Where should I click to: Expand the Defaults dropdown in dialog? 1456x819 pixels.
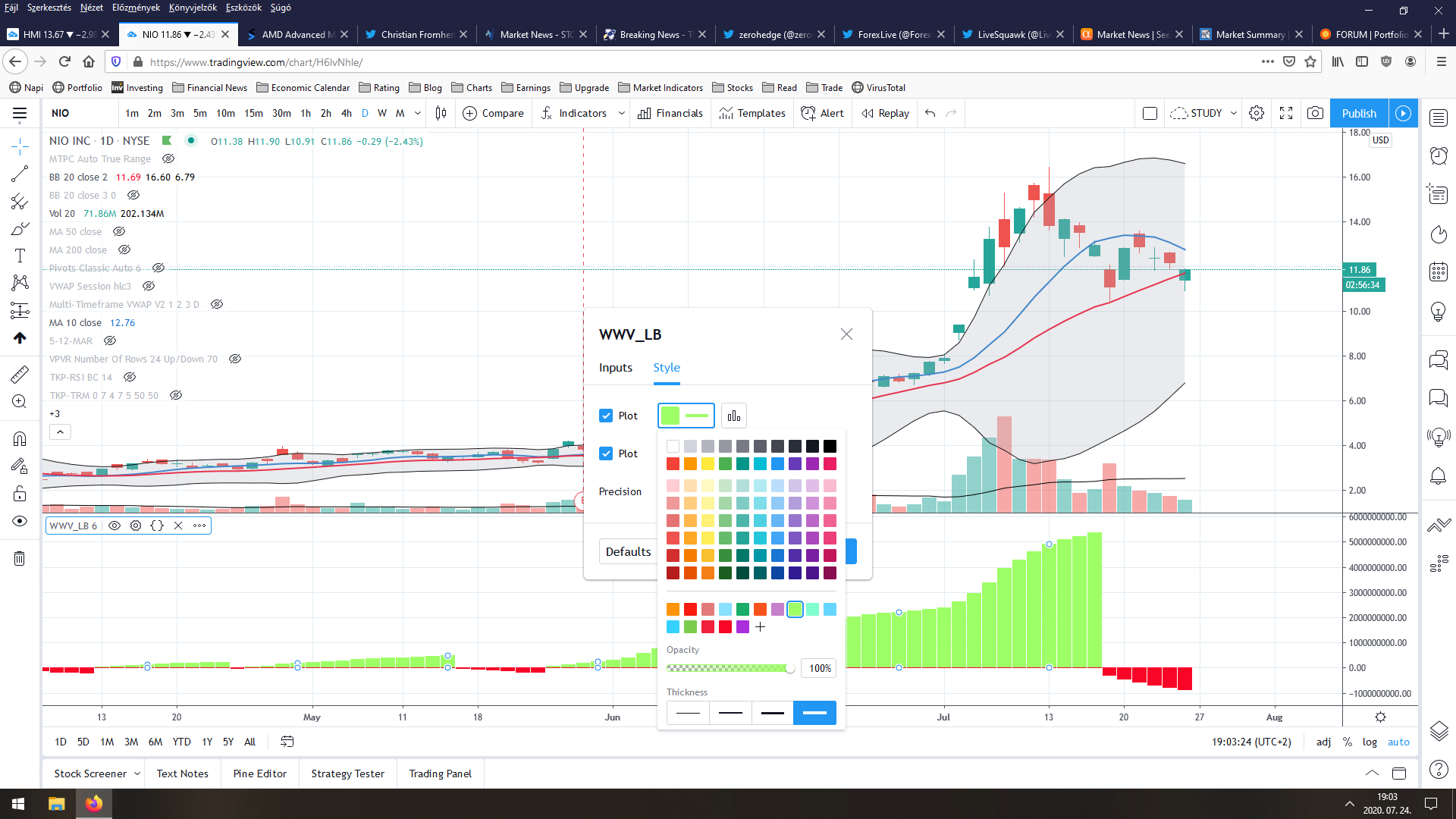[x=628, y=551]
